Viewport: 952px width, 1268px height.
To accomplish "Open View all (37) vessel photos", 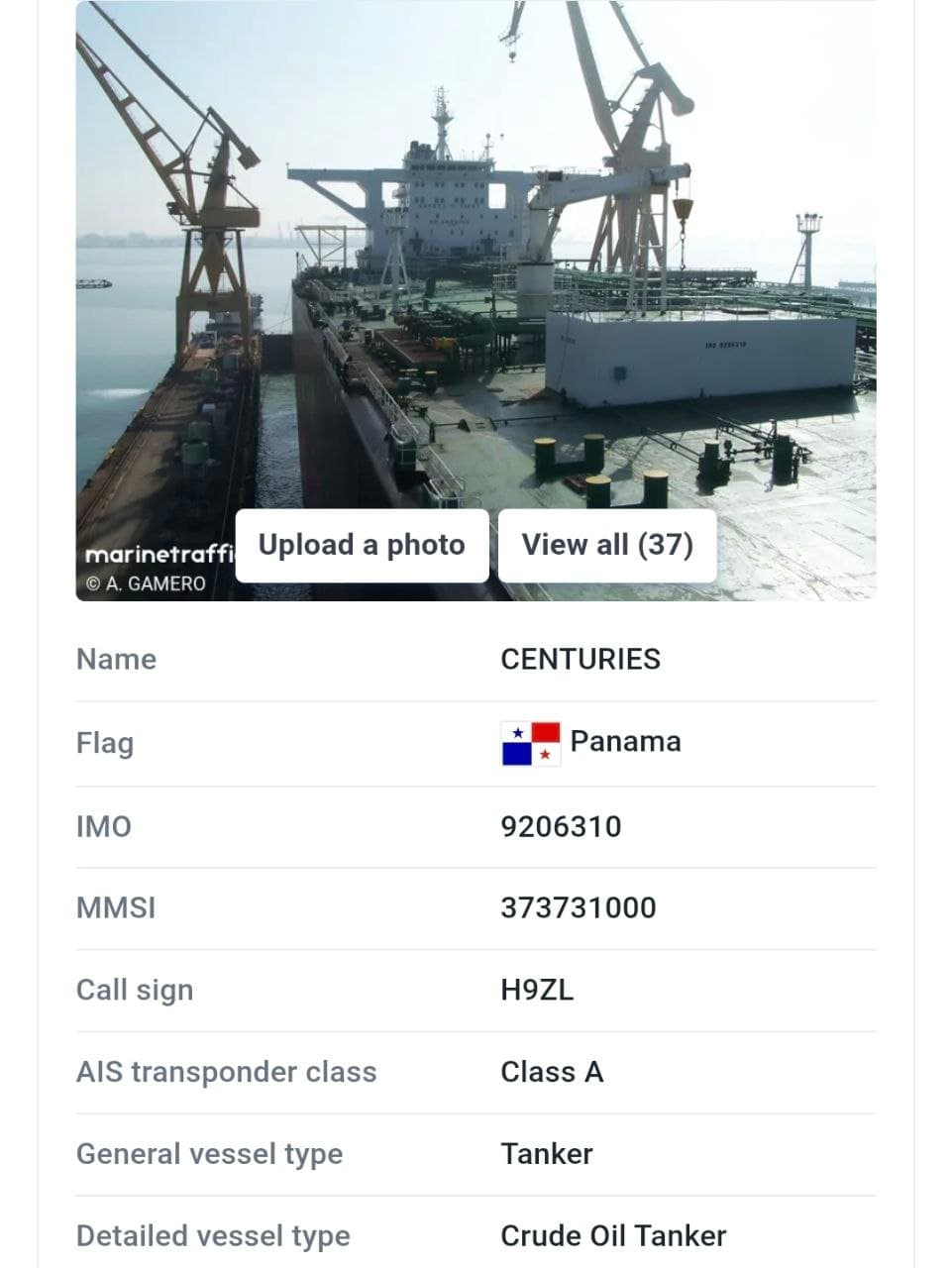I will click(607, 545).
